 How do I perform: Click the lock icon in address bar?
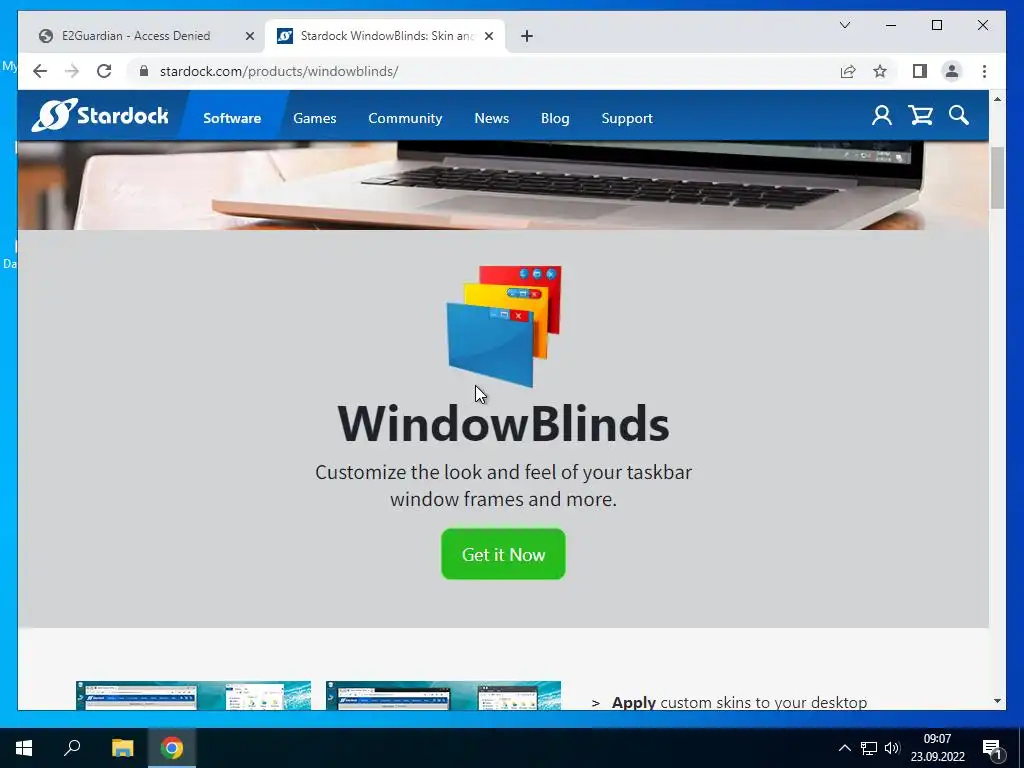[144, 71]
